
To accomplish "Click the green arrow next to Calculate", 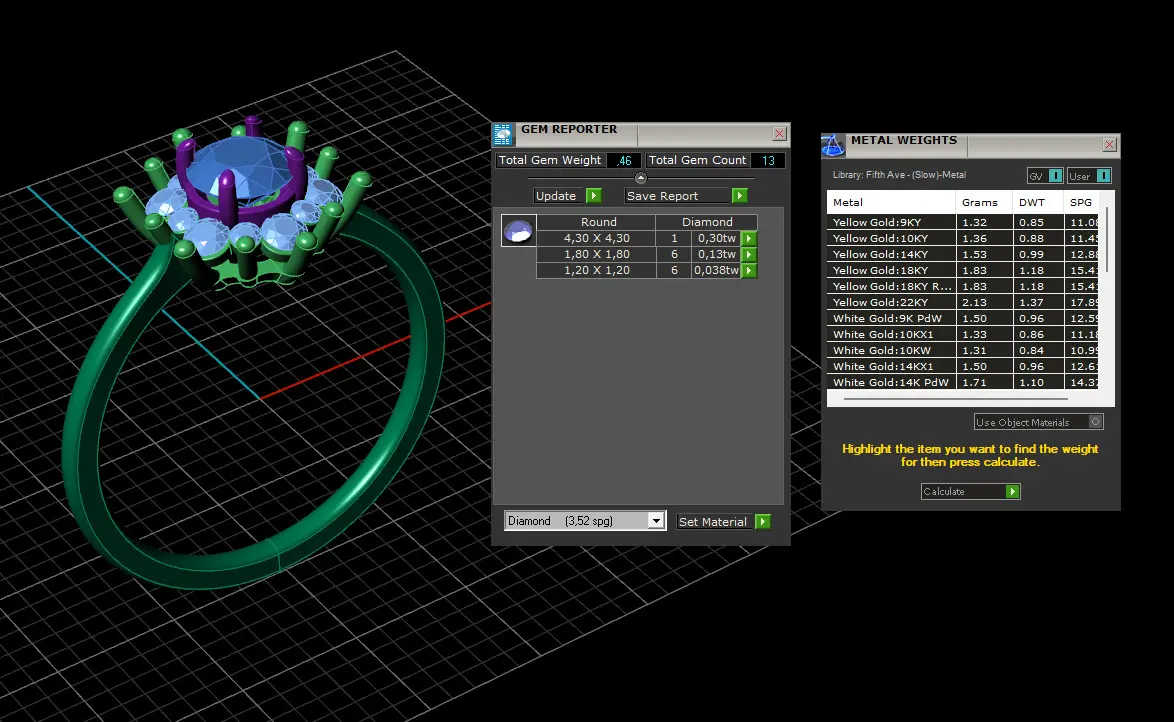I will [x=1012, y=491].
